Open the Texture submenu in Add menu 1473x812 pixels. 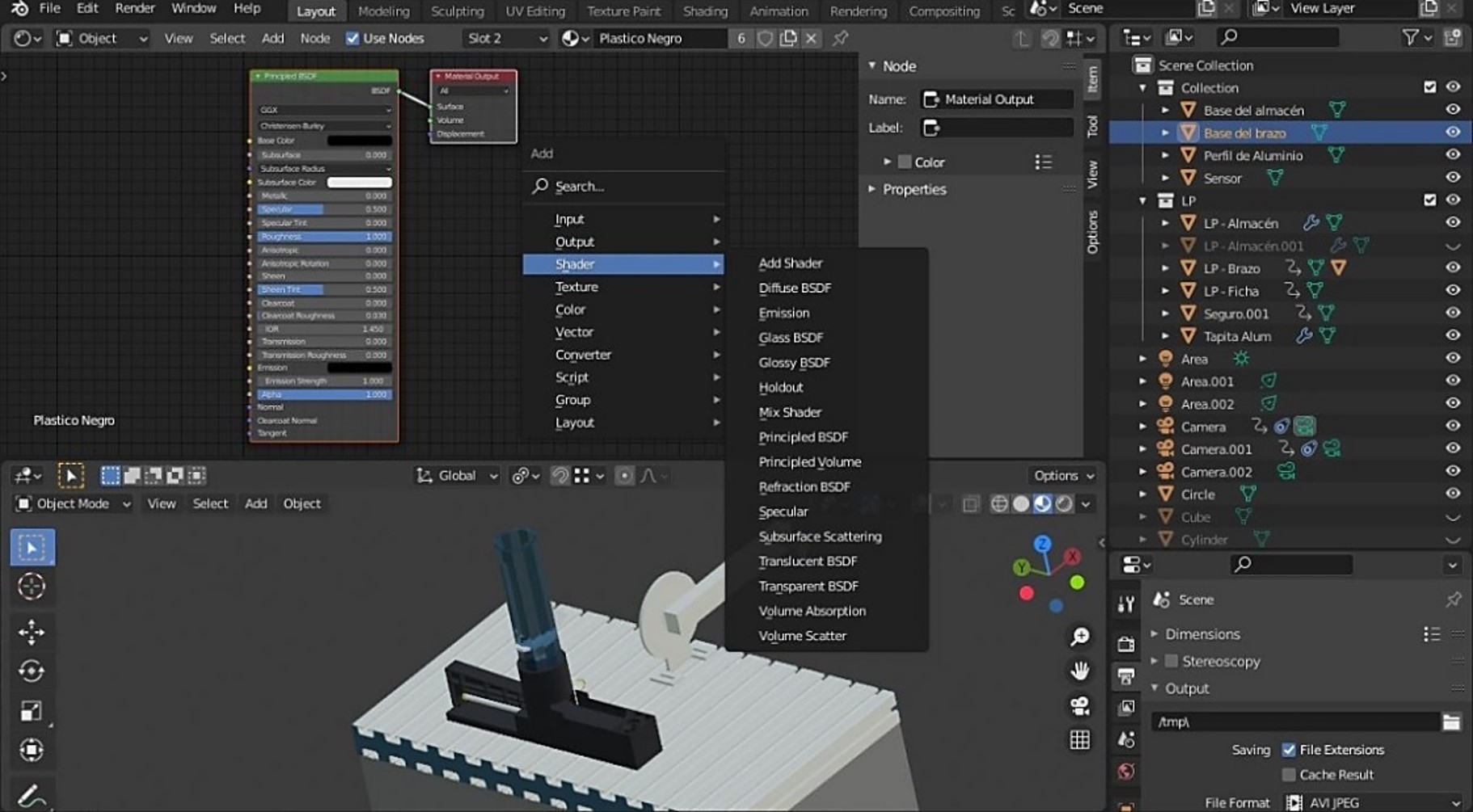(x=623, y=287)
